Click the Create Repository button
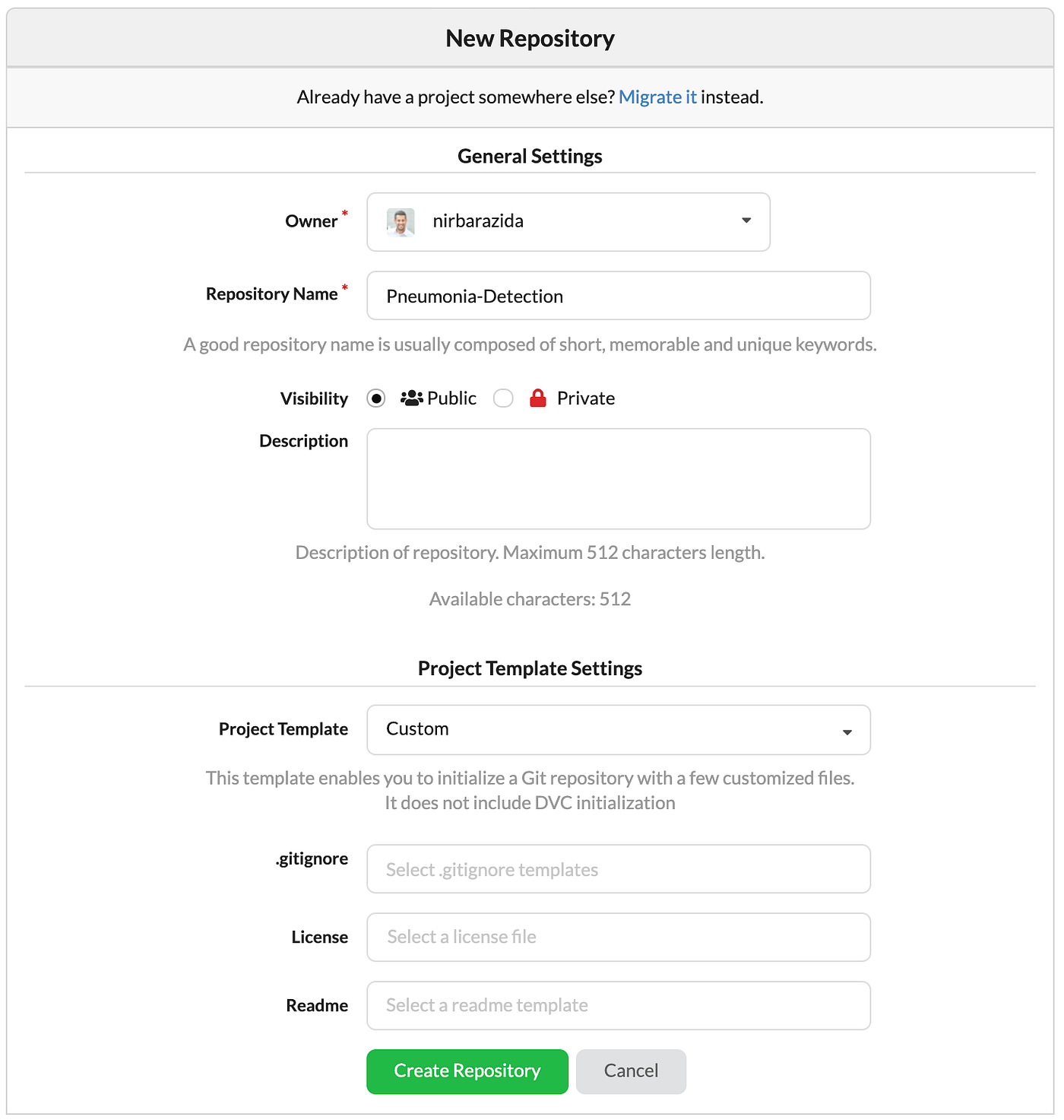Image resolution: width=1064 pixels, height=1120 pixels. tap(467, 1071)
